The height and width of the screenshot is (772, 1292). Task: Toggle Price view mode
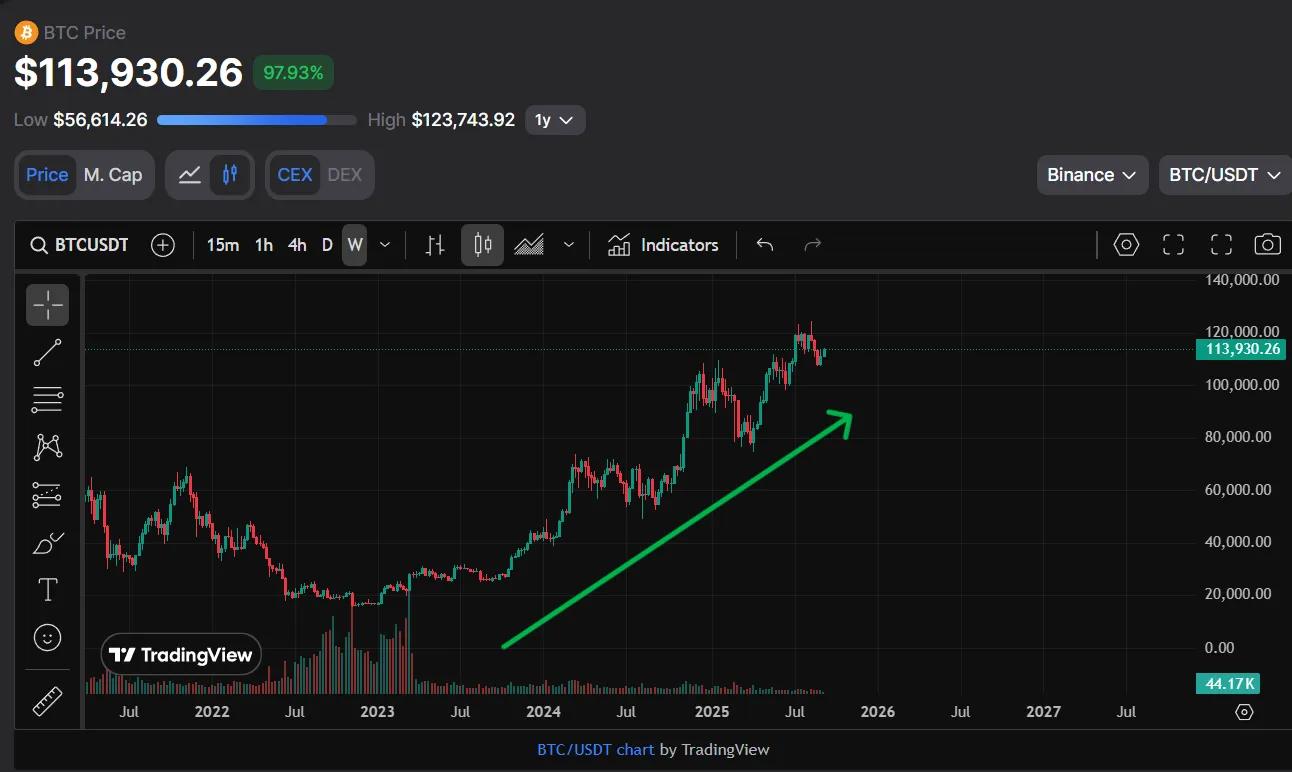click(x=47, y=175)
